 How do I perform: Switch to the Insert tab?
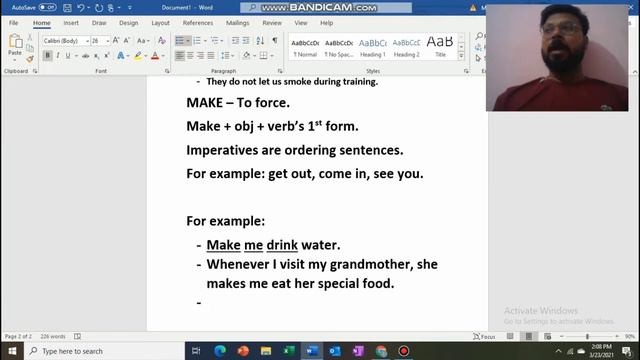coord(71,23)
